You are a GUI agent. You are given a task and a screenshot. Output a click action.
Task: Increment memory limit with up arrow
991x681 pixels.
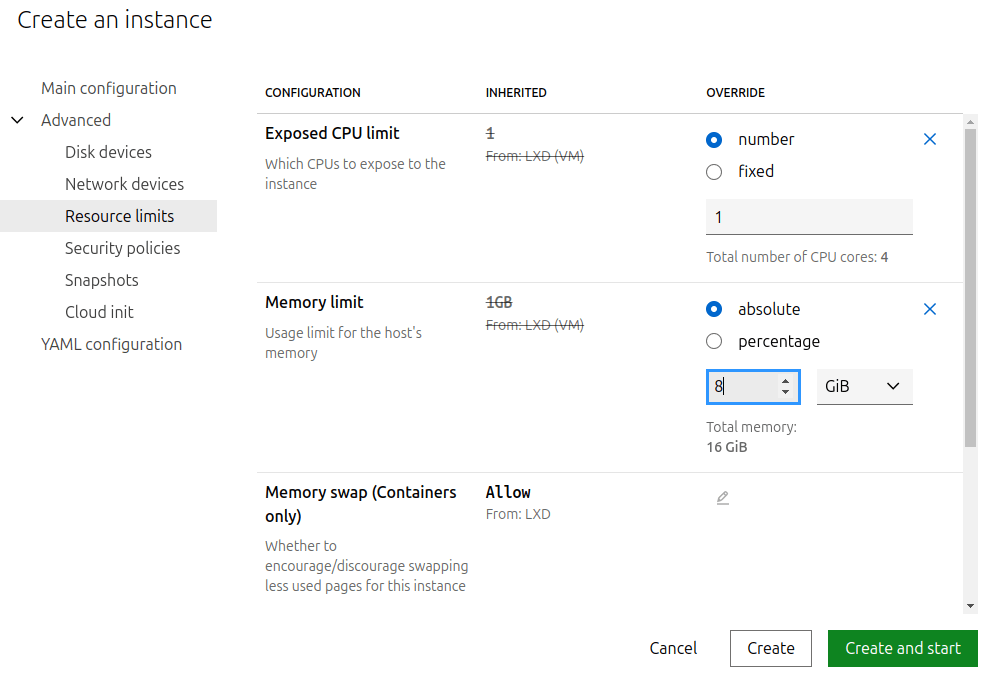tap(786, 380)
